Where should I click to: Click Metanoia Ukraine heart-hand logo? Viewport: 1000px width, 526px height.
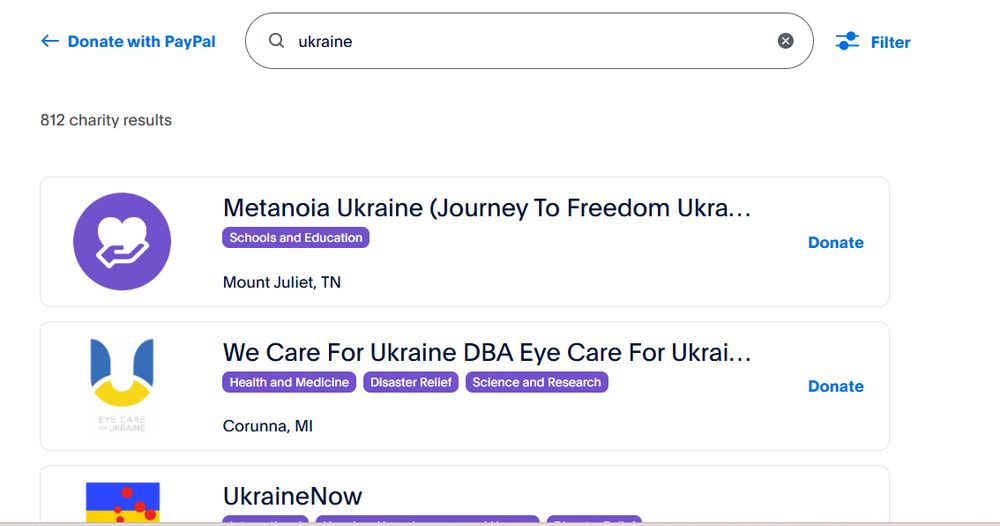pyautogui.click(x=122, y=242)
